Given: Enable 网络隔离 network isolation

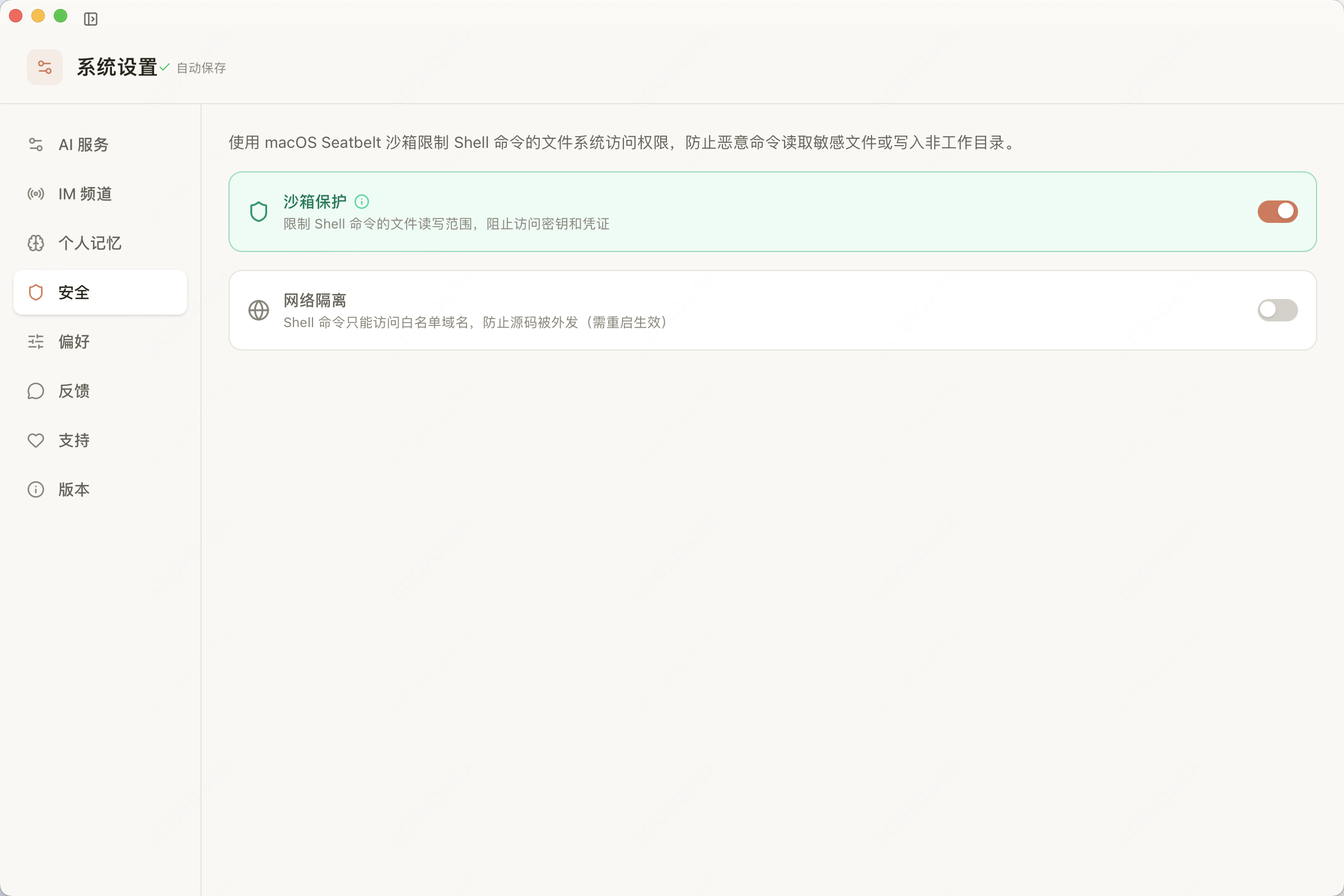Looking at the screenshot, I should pyautogui.click(x=1277, y=310).
